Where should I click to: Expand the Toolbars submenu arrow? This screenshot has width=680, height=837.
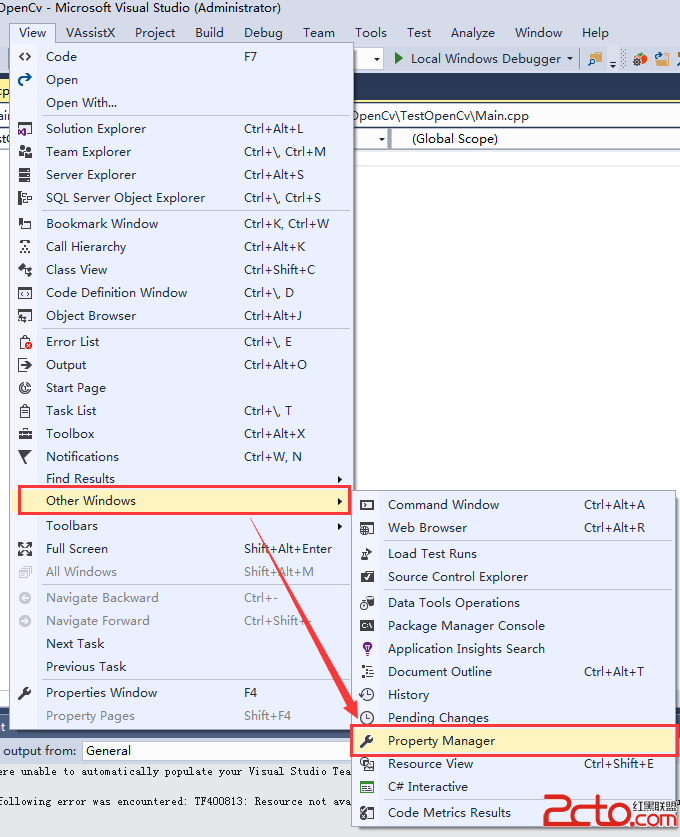[x=339, y=526]
